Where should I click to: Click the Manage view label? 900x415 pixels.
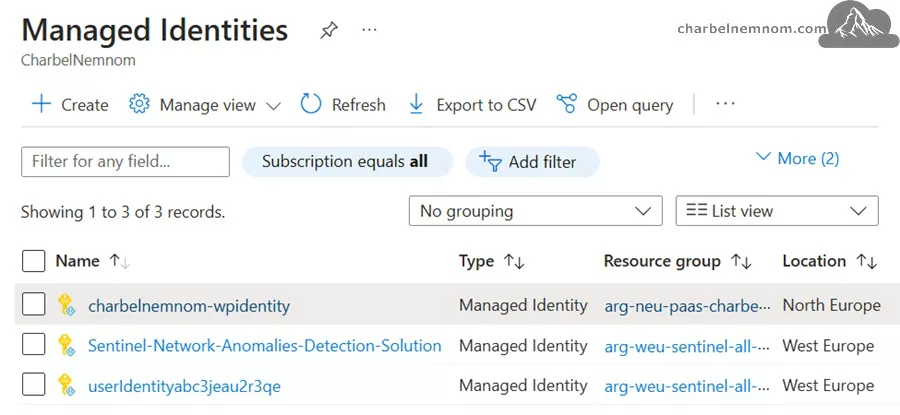click(208, 106)
